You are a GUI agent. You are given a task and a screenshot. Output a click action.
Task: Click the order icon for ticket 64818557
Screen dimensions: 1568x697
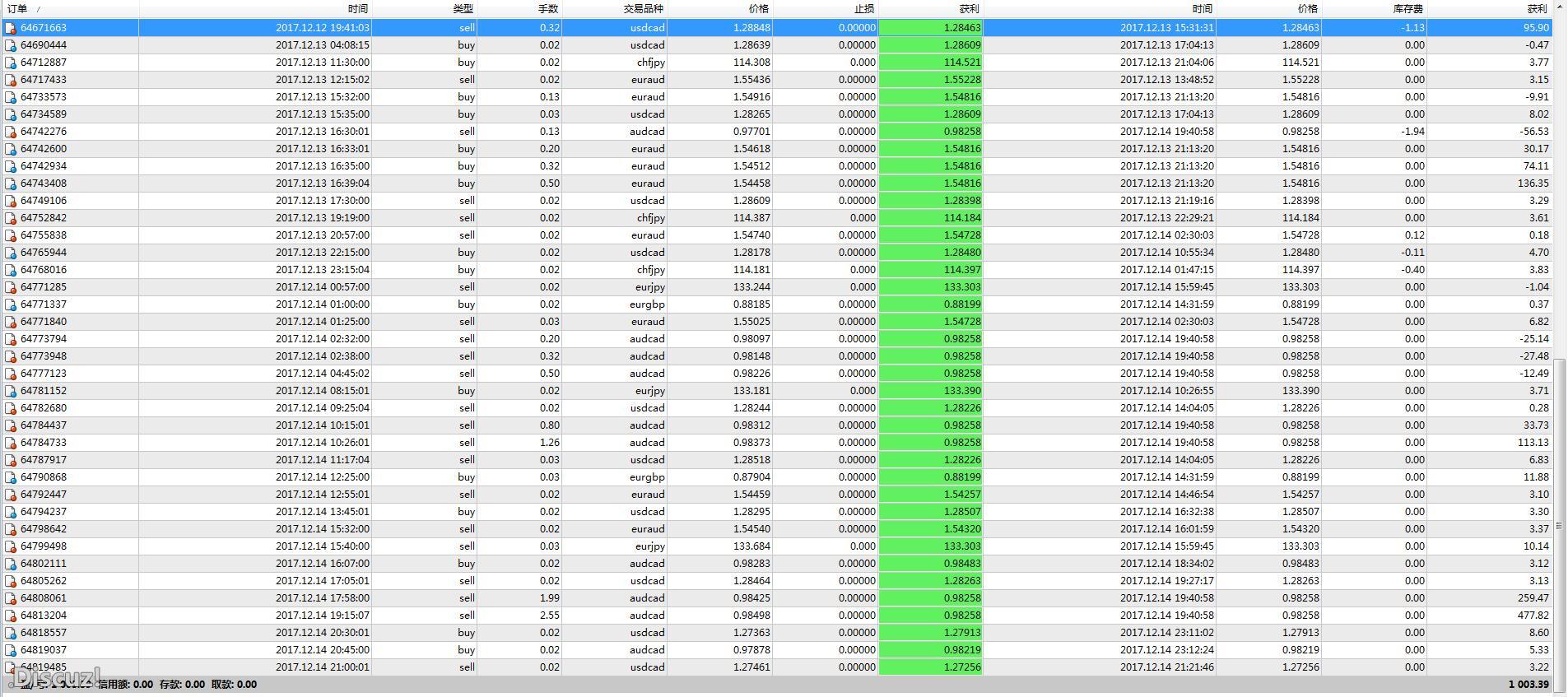[11, 633]
